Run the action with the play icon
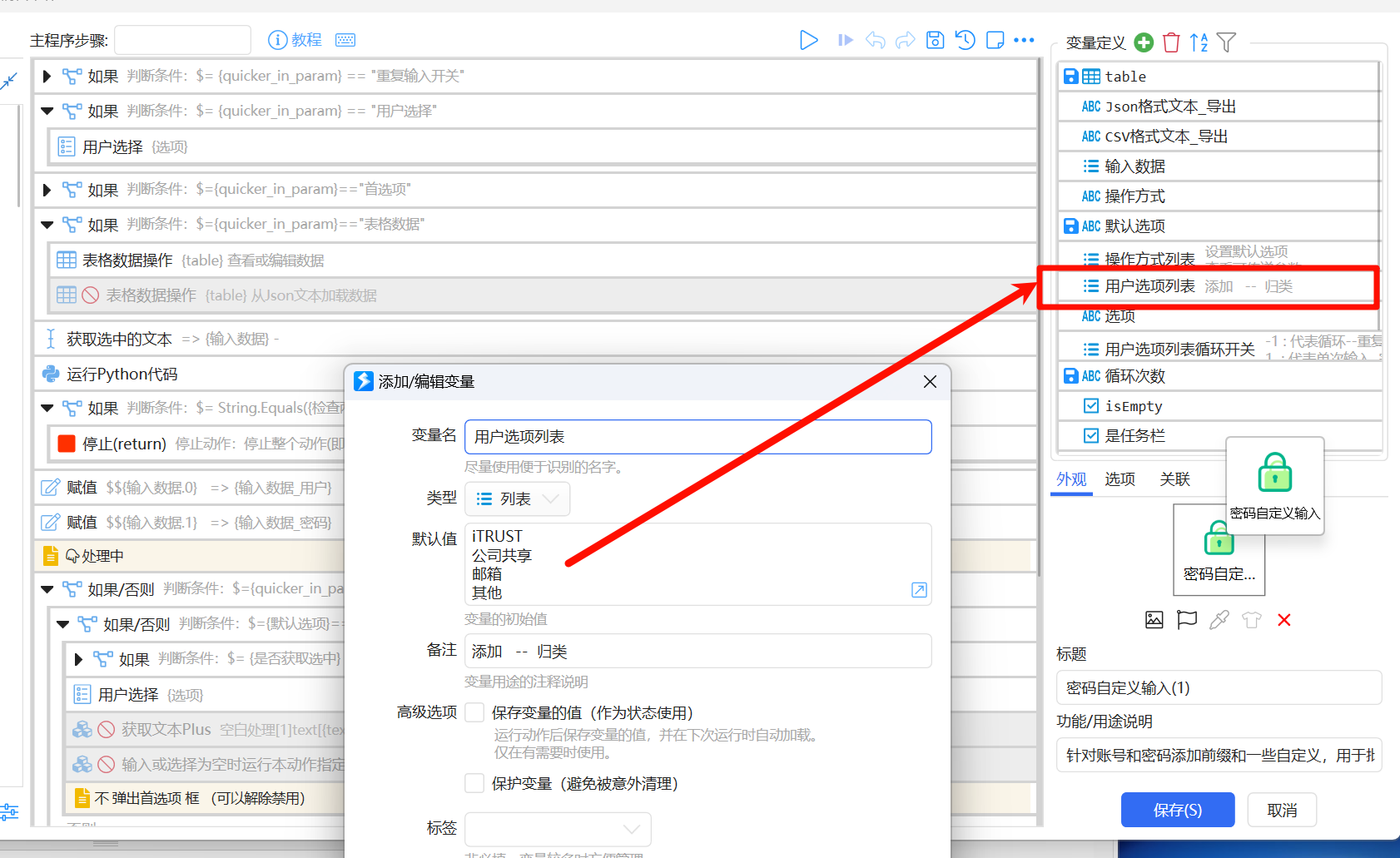 click(x=808, y=40)
